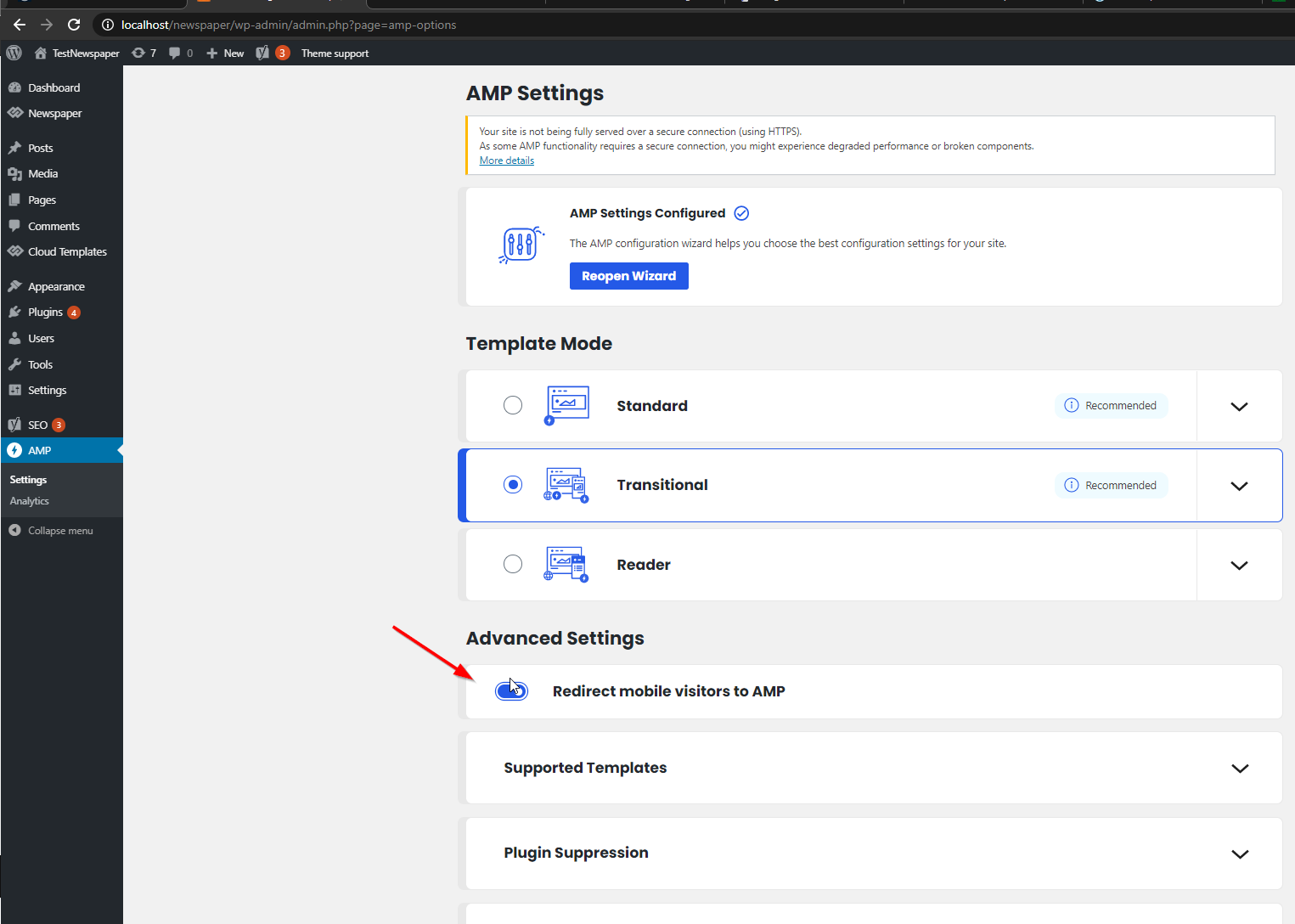Click the browser forward arrow

pos(46,25)
